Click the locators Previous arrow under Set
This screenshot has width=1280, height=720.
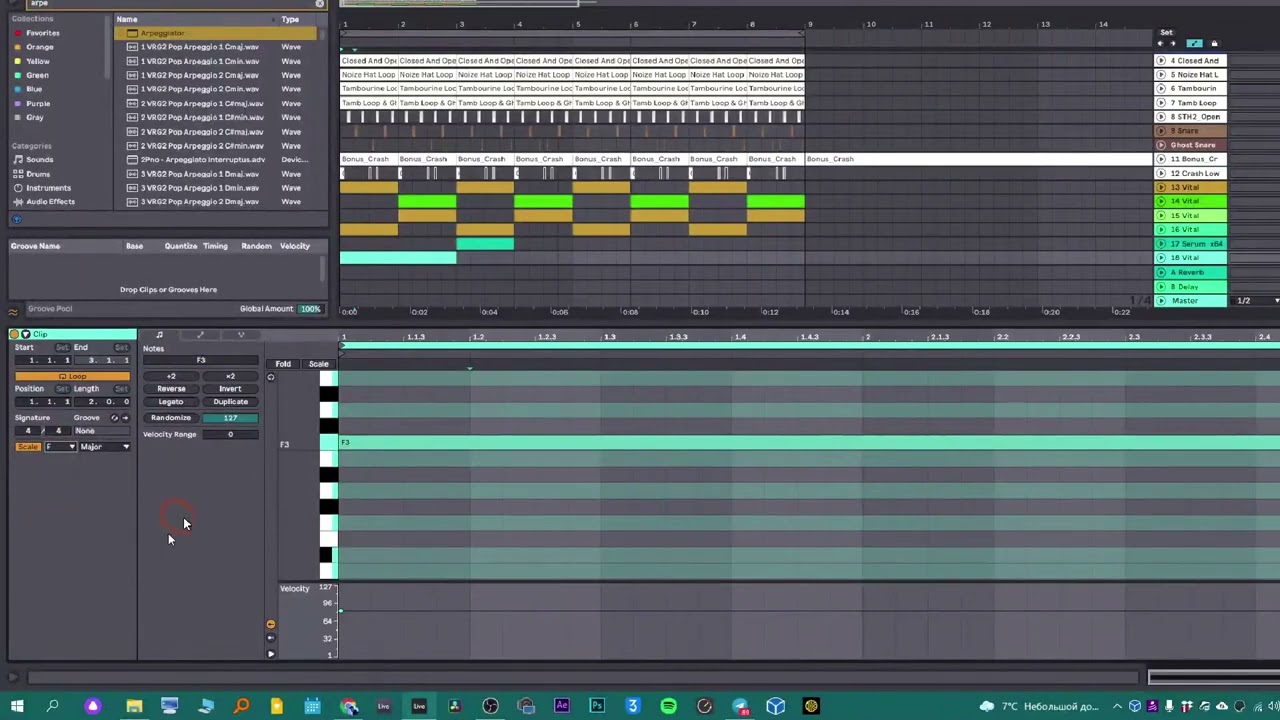click(x=1161, y=44)
